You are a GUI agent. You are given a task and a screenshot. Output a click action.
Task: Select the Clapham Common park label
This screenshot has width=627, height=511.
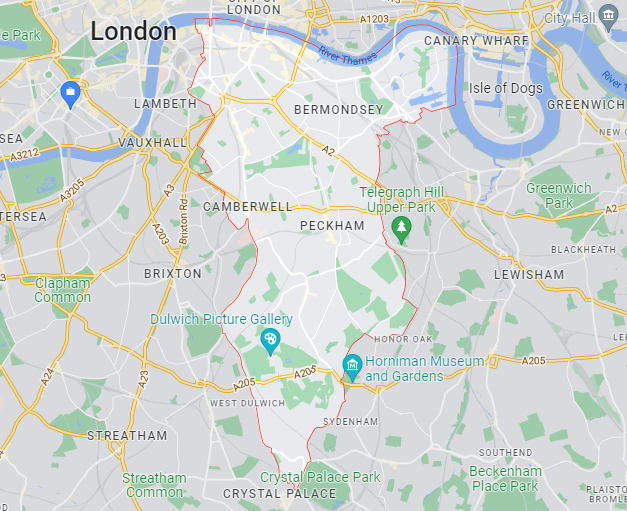coord(62,290)
